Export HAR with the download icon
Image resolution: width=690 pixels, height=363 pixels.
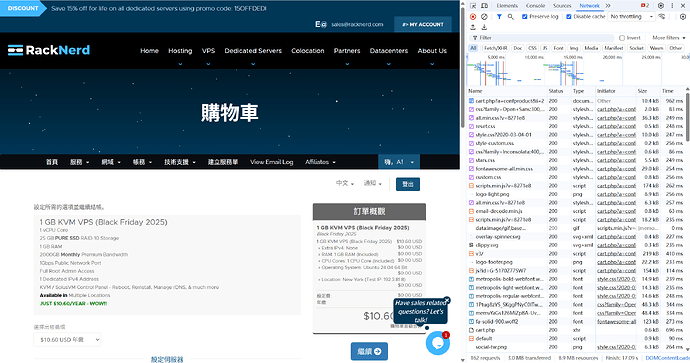(484, 27)
